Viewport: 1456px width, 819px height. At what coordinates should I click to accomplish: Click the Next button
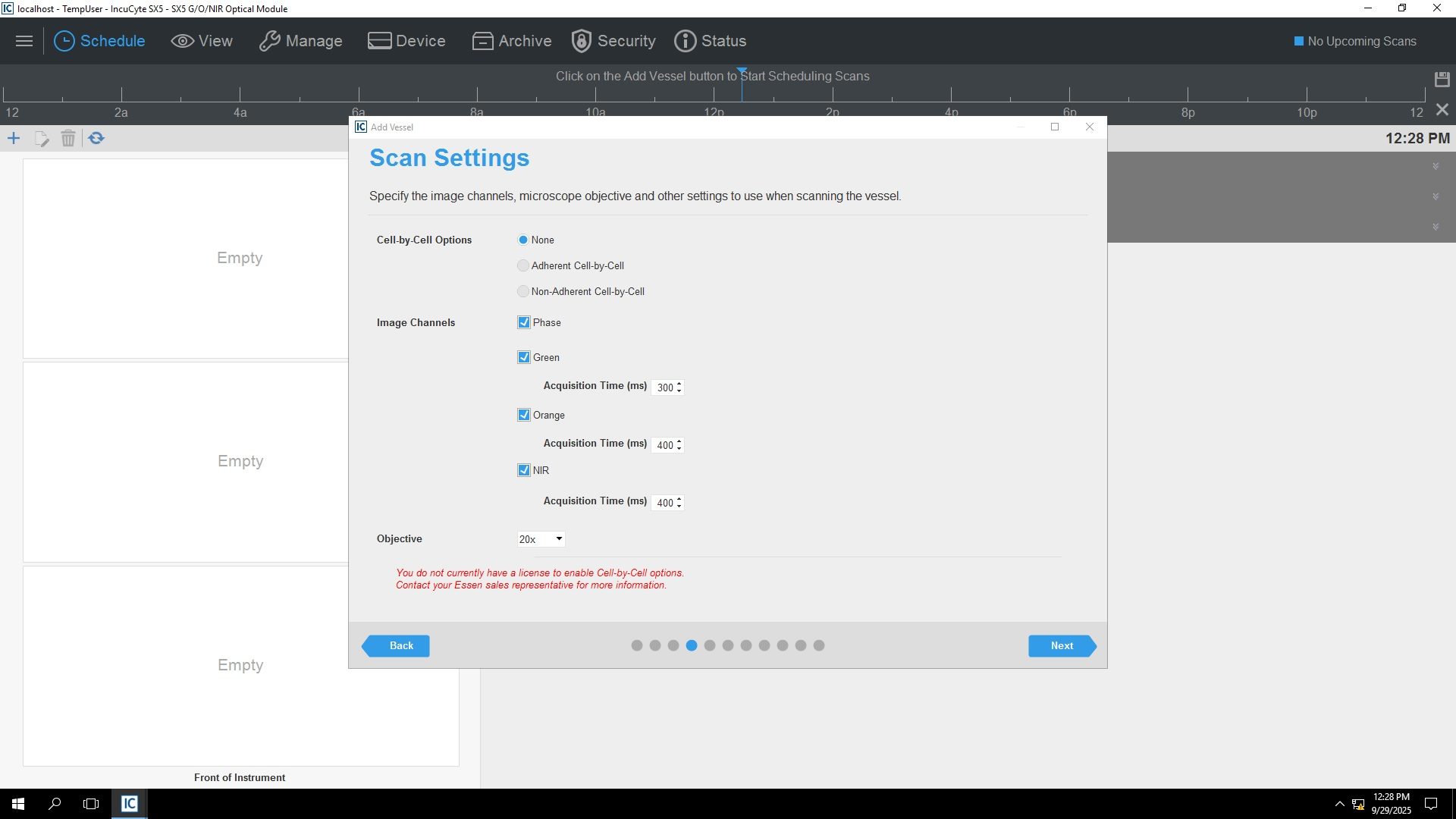(1061, 645)
